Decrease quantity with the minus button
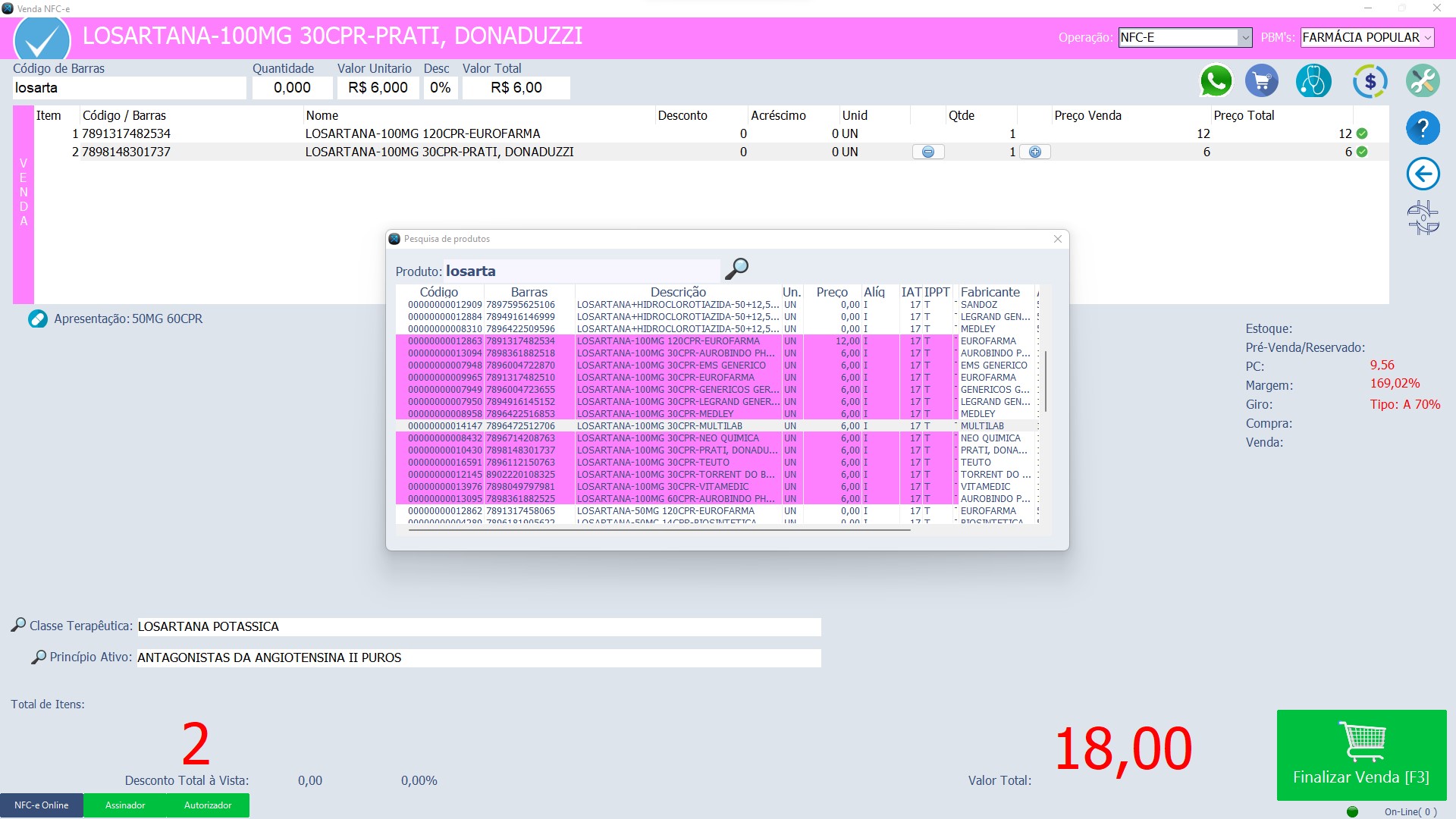 [x=928, y=152]
